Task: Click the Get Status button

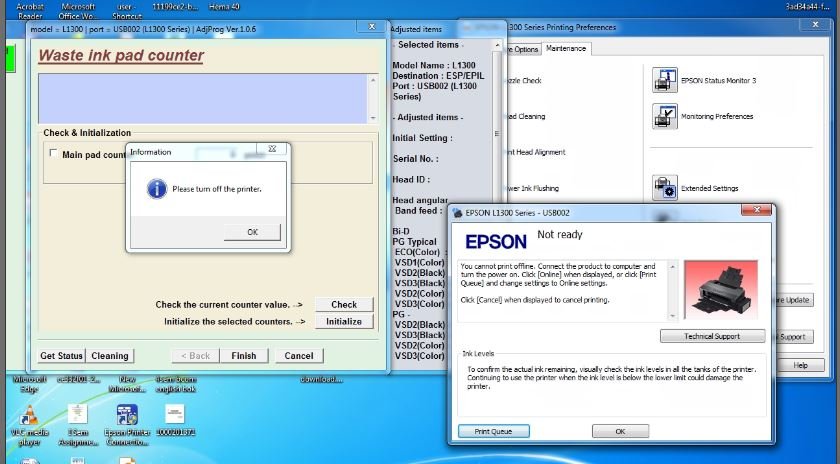Action: point(61,356)
